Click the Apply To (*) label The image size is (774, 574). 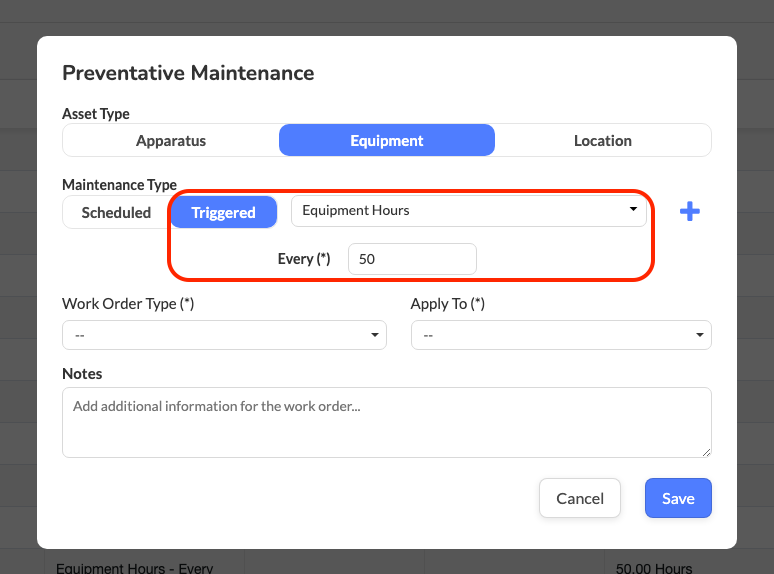(447, 304)
